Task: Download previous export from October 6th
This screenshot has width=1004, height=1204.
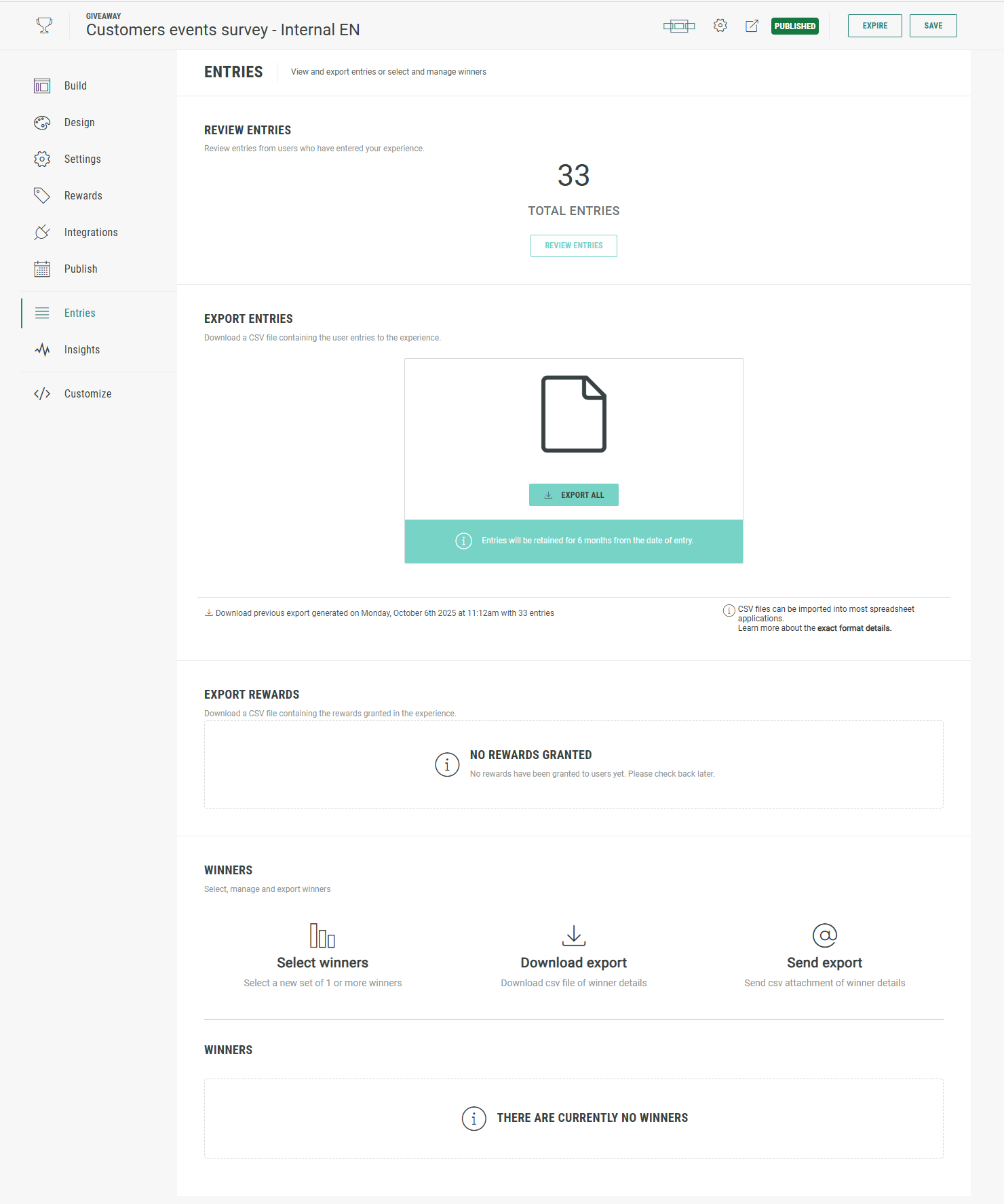Action: pyautogui.click(x=384, y=613)
